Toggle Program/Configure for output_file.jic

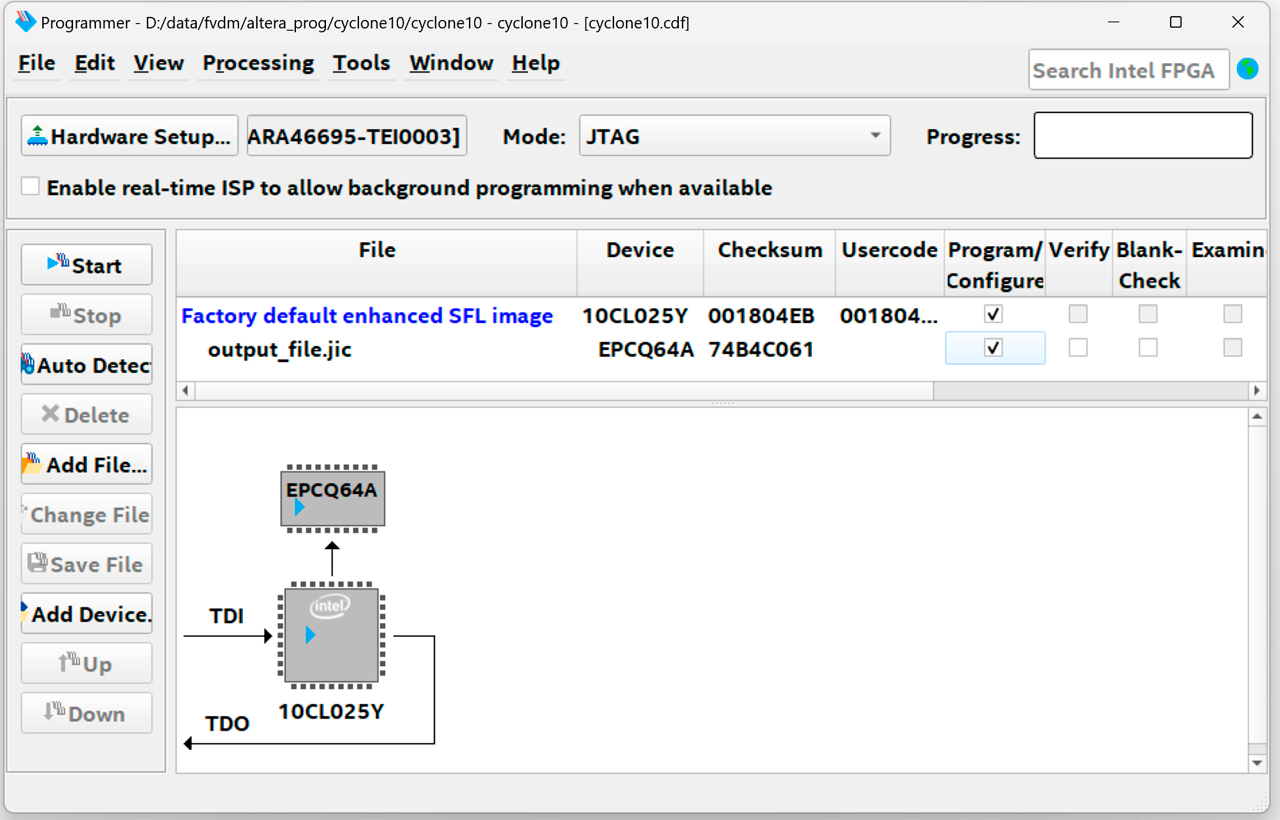tap(993, 348)
